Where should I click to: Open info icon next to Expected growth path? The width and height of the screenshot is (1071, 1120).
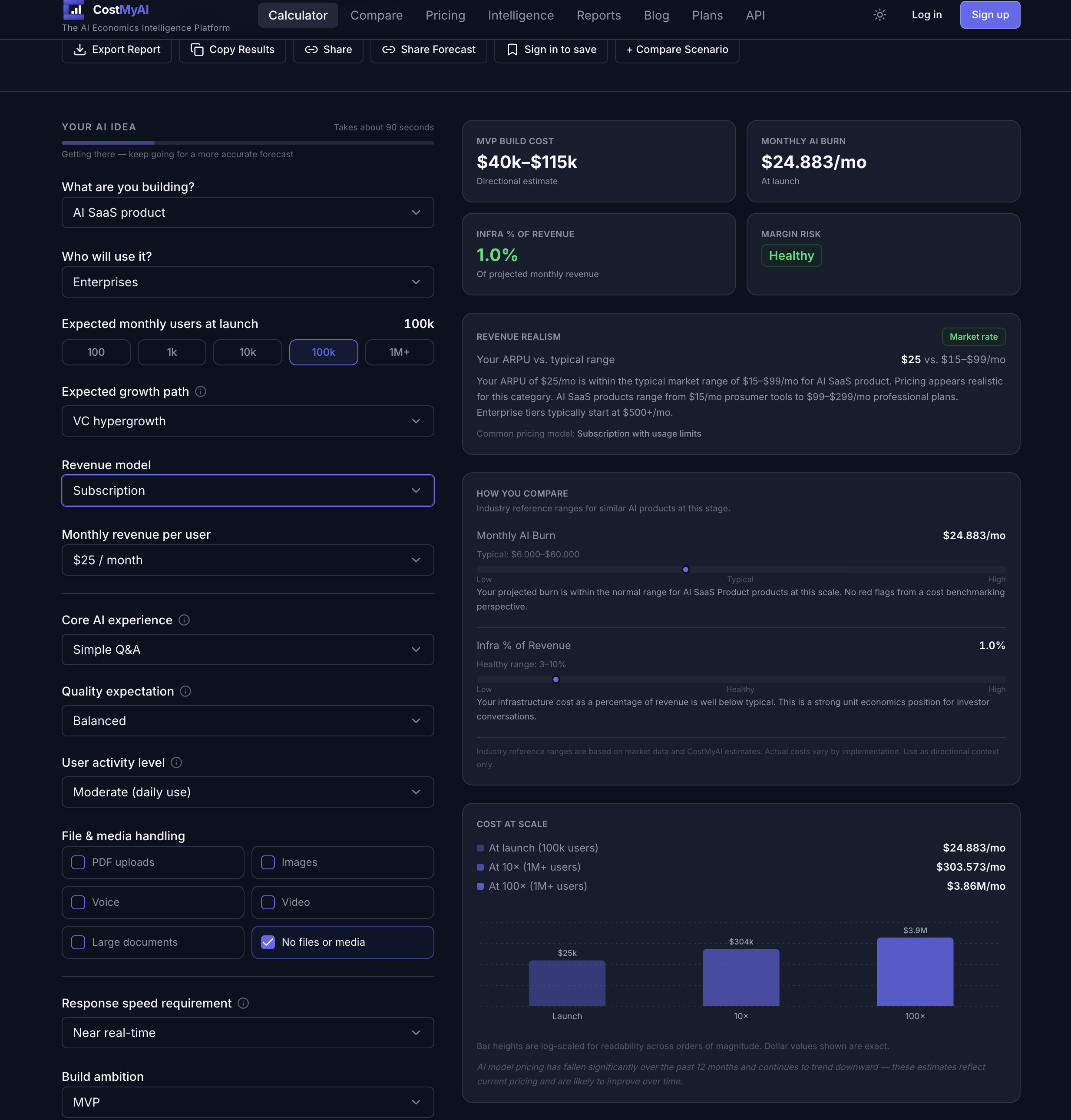click(x=200, y=392)
